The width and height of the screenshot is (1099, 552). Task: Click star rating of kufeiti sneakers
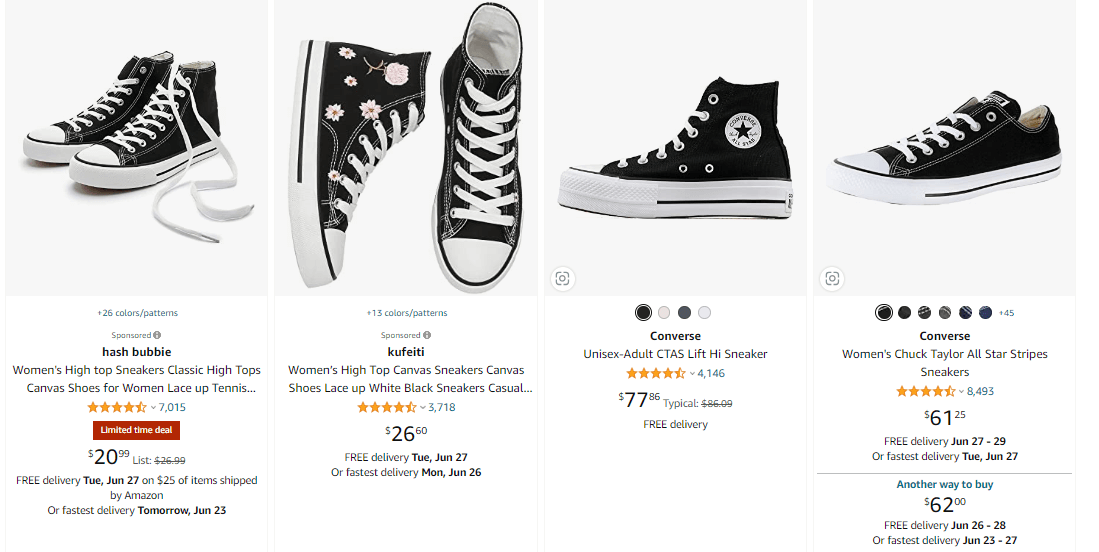[387, 408]
